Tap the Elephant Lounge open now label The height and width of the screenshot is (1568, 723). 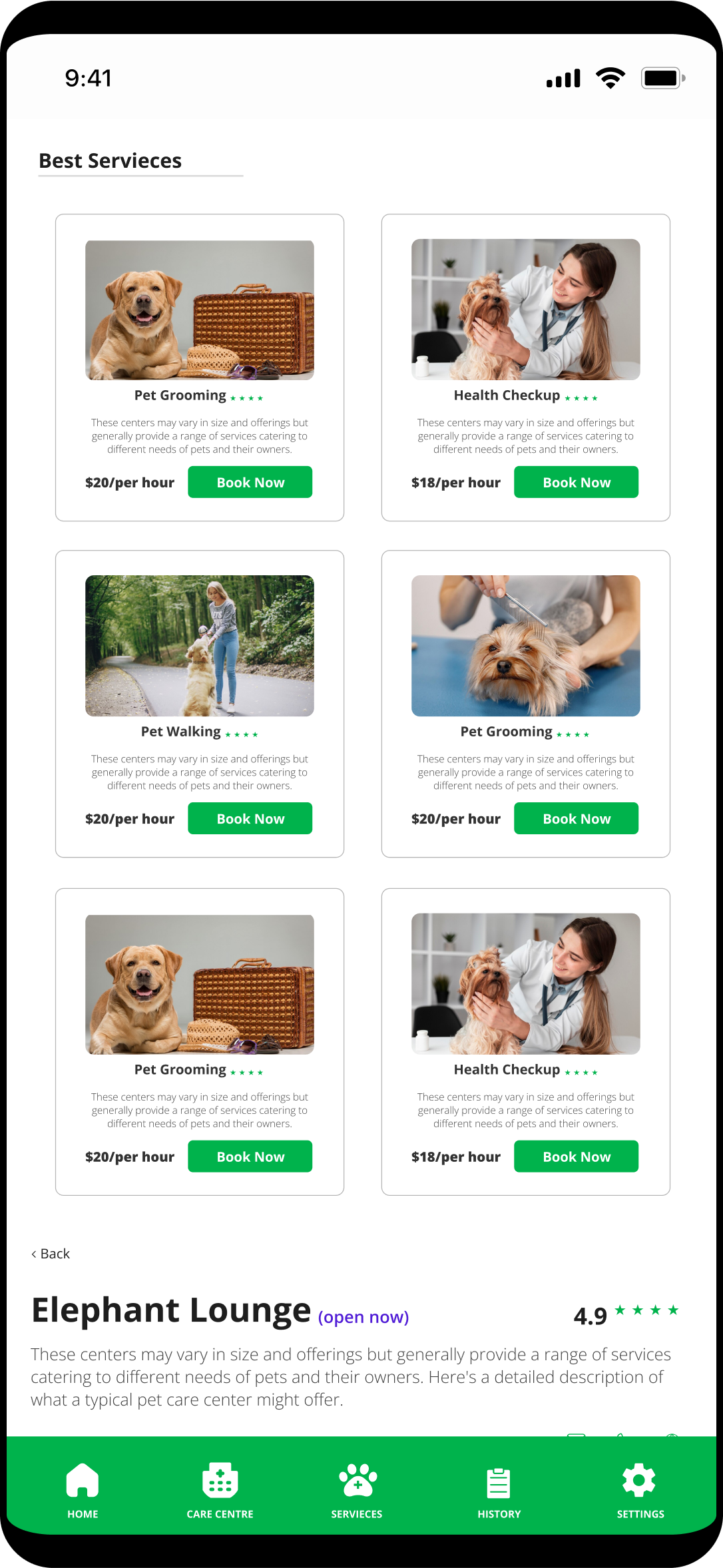363,1317
